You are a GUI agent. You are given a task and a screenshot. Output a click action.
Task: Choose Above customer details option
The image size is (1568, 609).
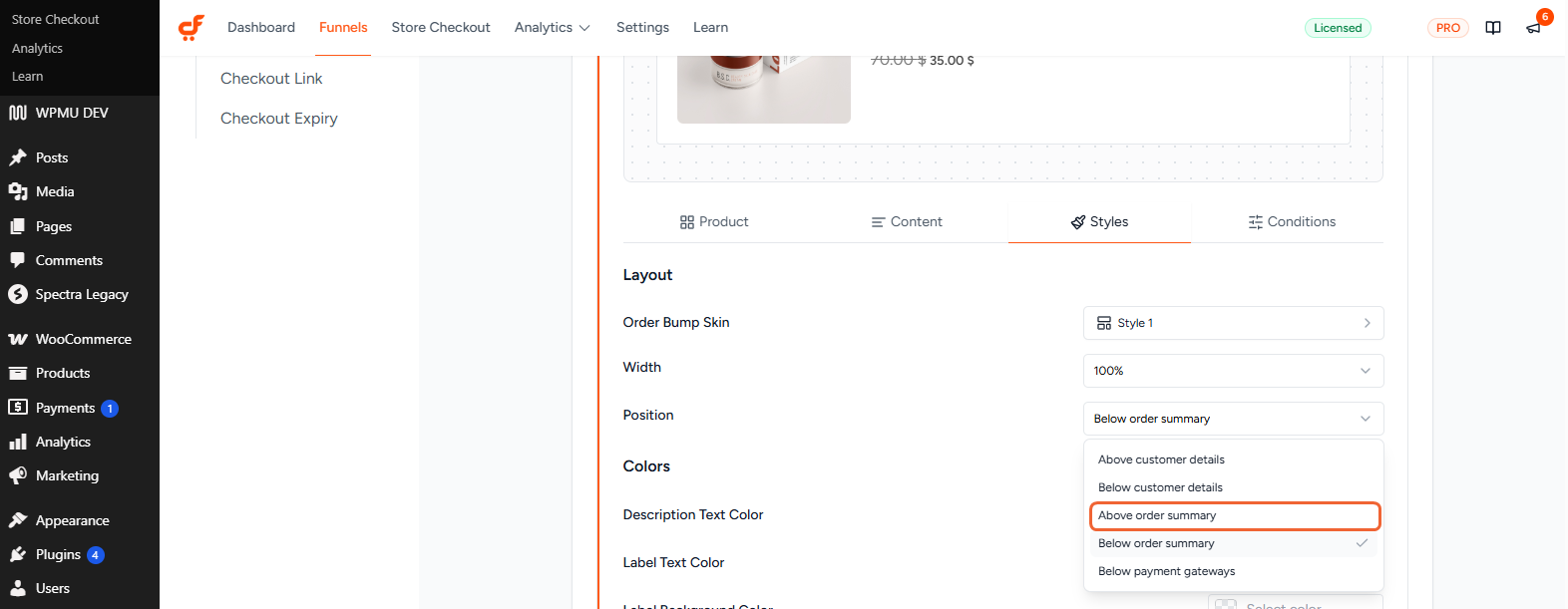1234,459
